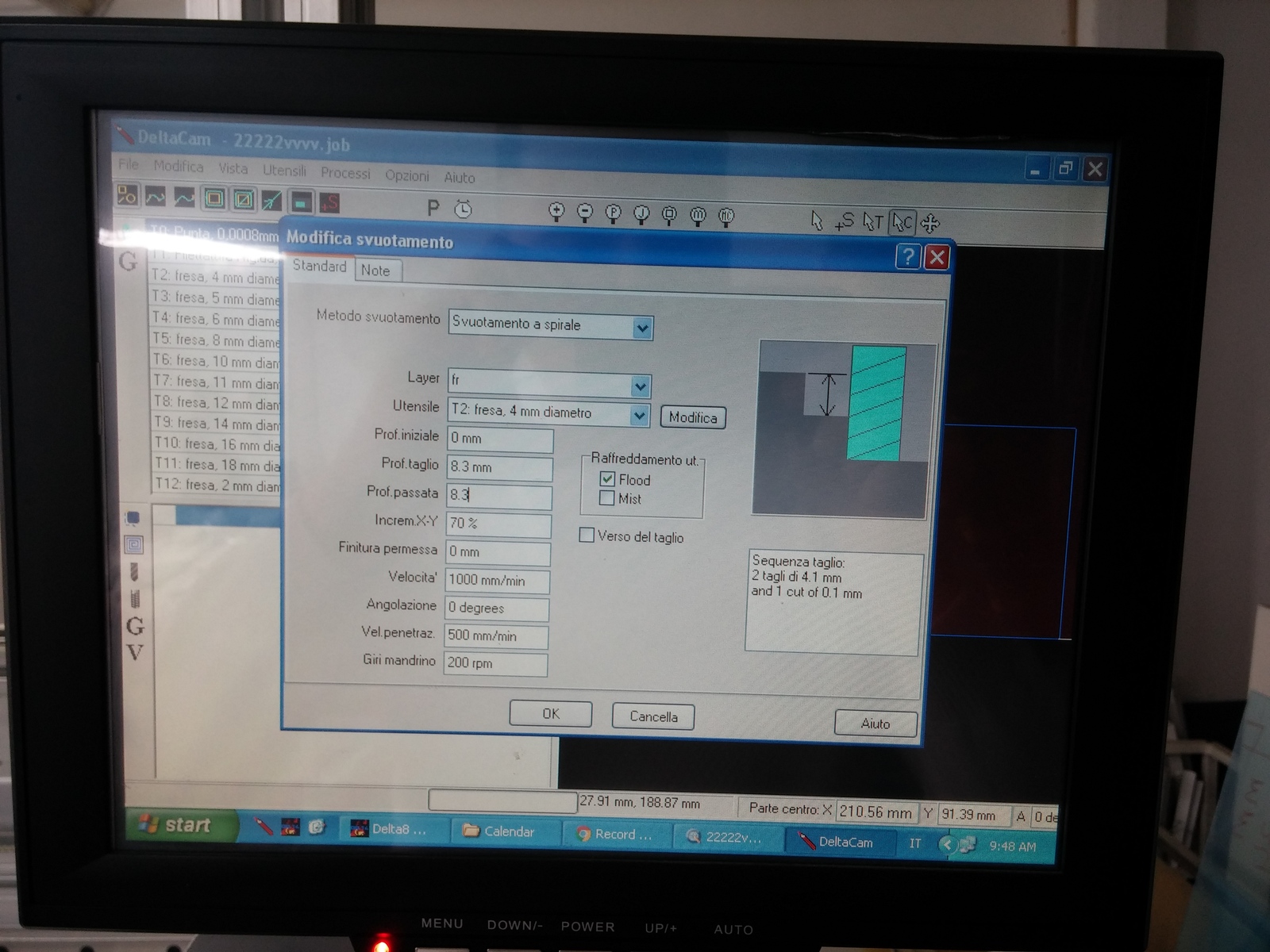This screenshot has width=1270, height=952.
Task: Tick the Verso del taglio checkbox
Action: click(587, 535)
